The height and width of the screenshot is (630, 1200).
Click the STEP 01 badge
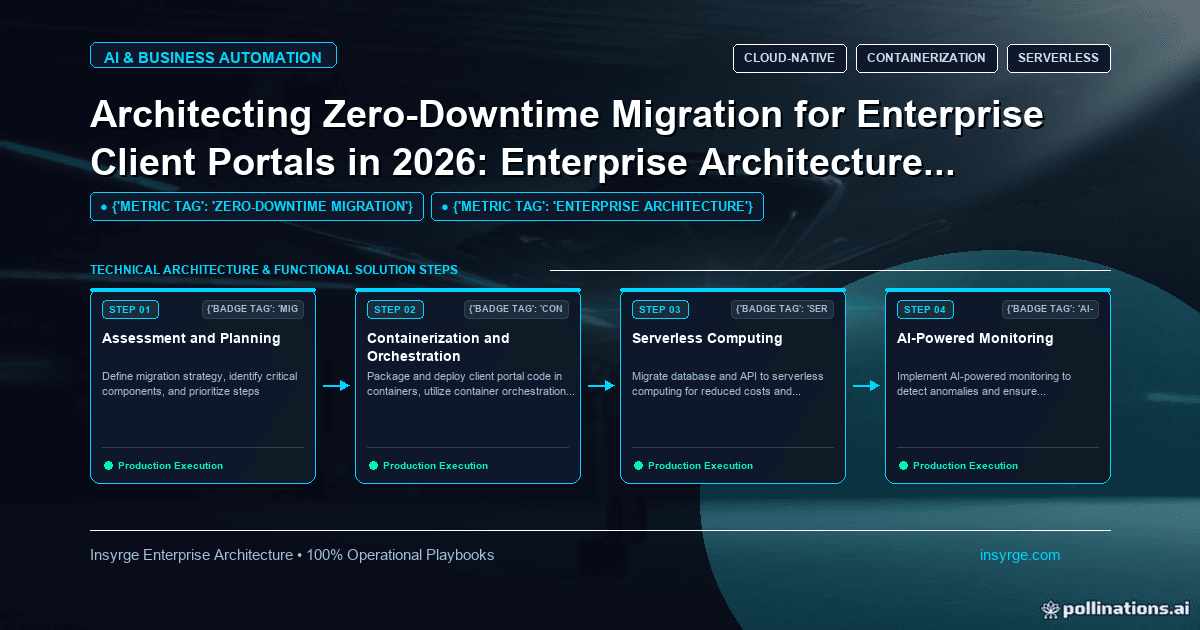pos(130,309)
